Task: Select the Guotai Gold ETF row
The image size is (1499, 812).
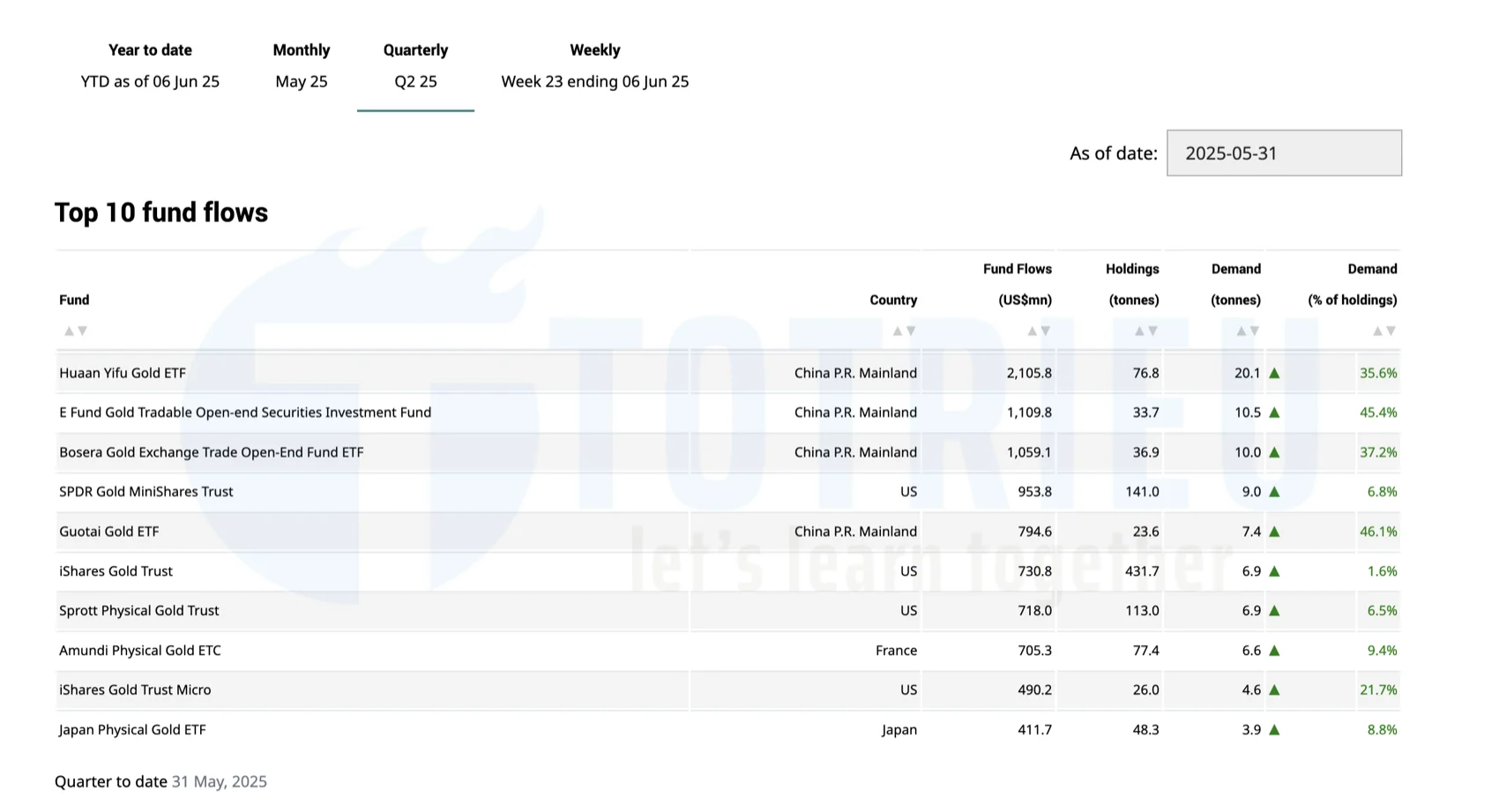Action: (x=728, y=532)
